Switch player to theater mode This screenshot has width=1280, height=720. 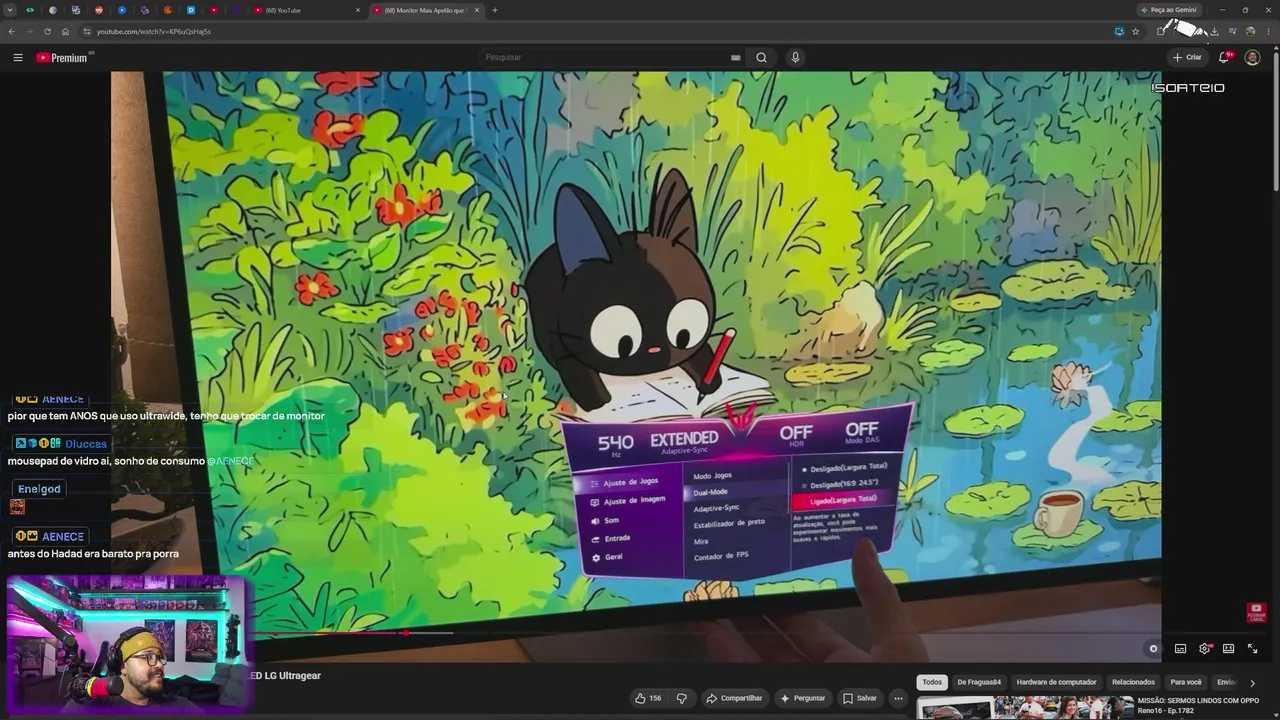click(1229, 648)
